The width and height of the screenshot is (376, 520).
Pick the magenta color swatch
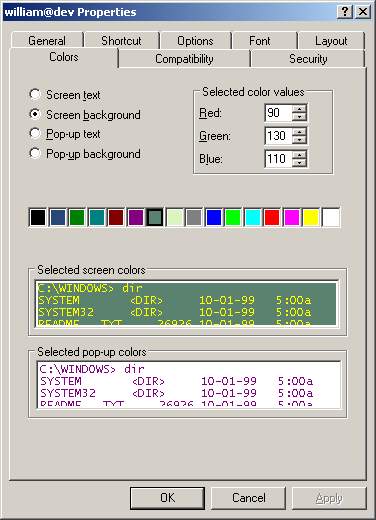pos(292,217)
